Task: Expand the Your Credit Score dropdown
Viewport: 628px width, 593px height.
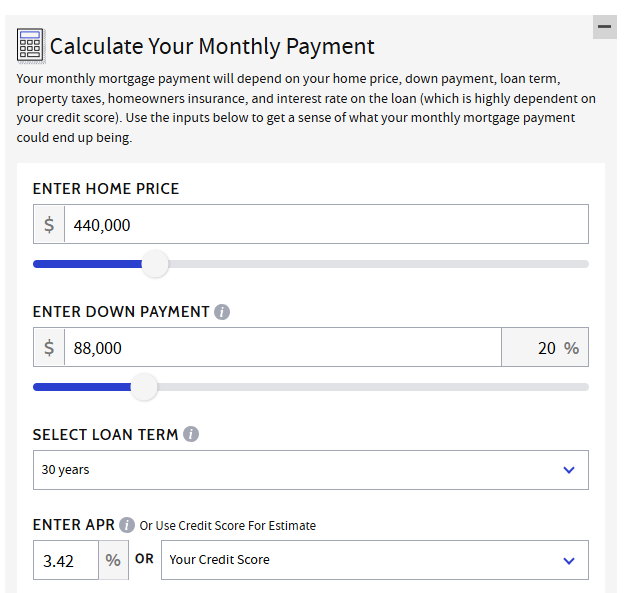Action: pyautogui.click(x=374, y=560)
